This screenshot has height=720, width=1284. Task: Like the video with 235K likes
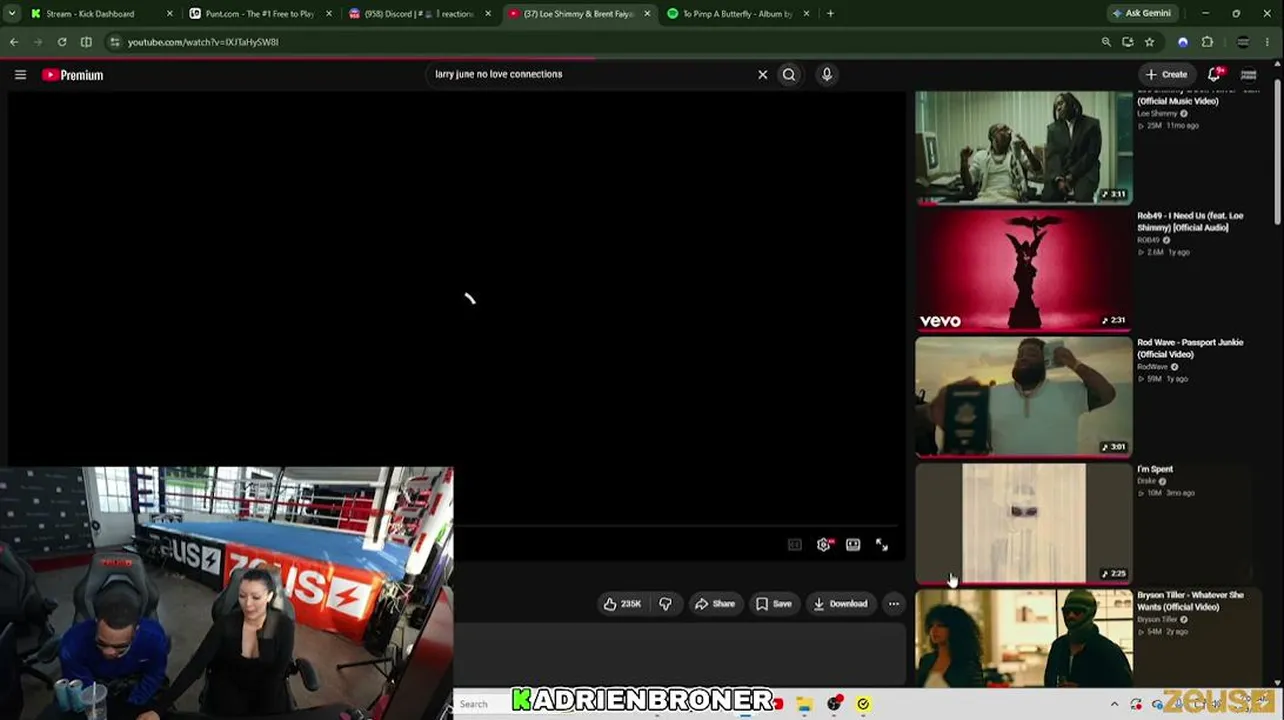click(x=622, y=604)
